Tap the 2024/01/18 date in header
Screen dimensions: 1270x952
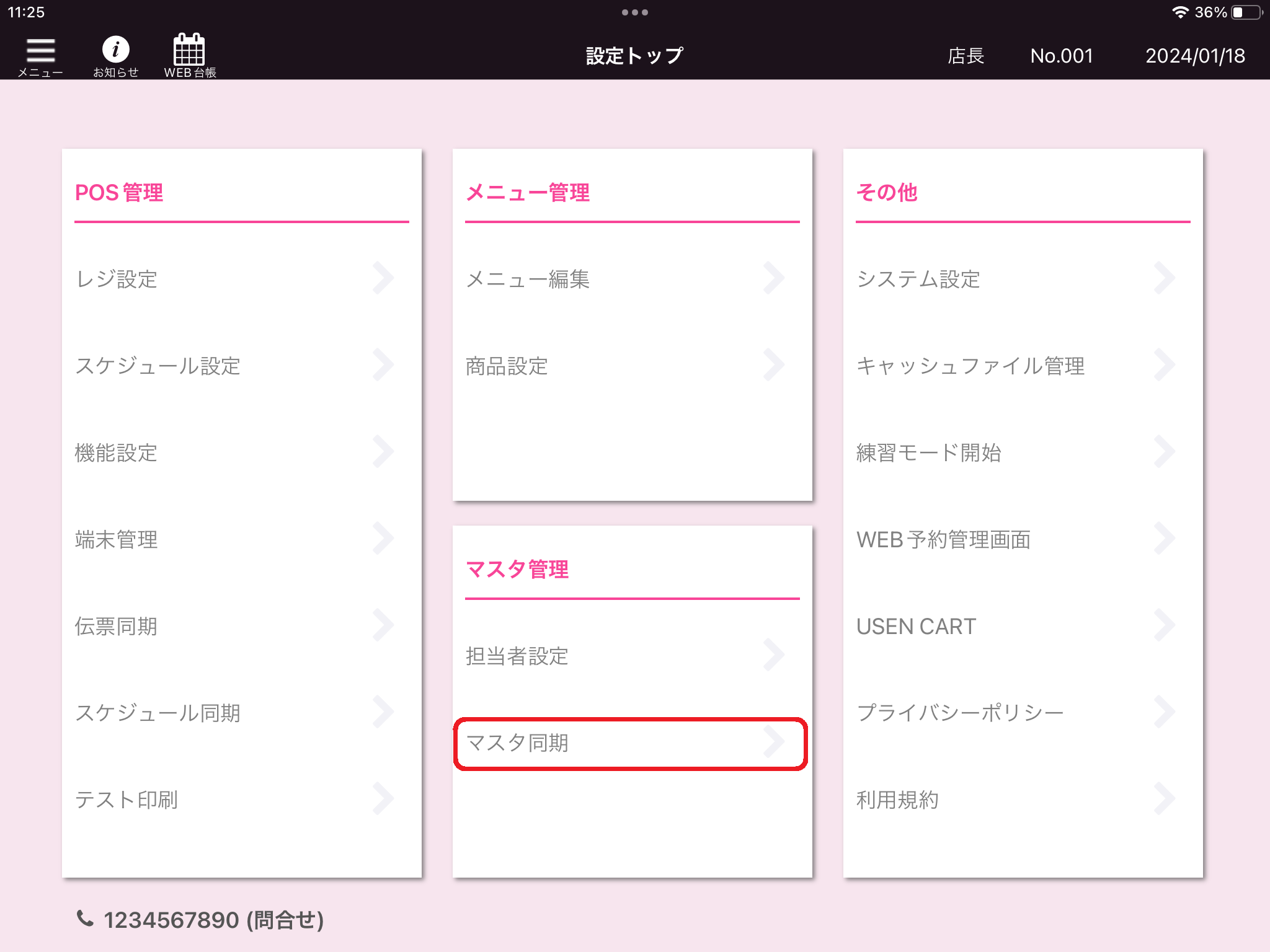[1194, 56]
